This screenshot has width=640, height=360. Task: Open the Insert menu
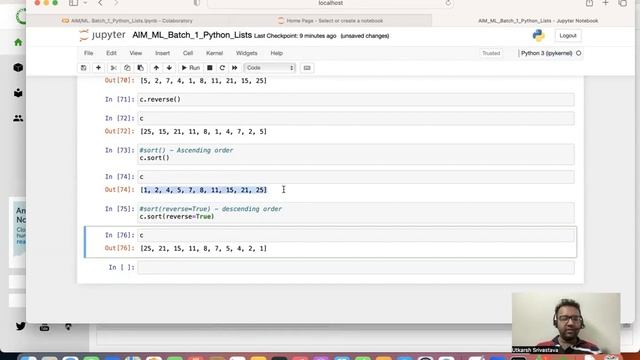pyautogui.click(x=162, y=53)
